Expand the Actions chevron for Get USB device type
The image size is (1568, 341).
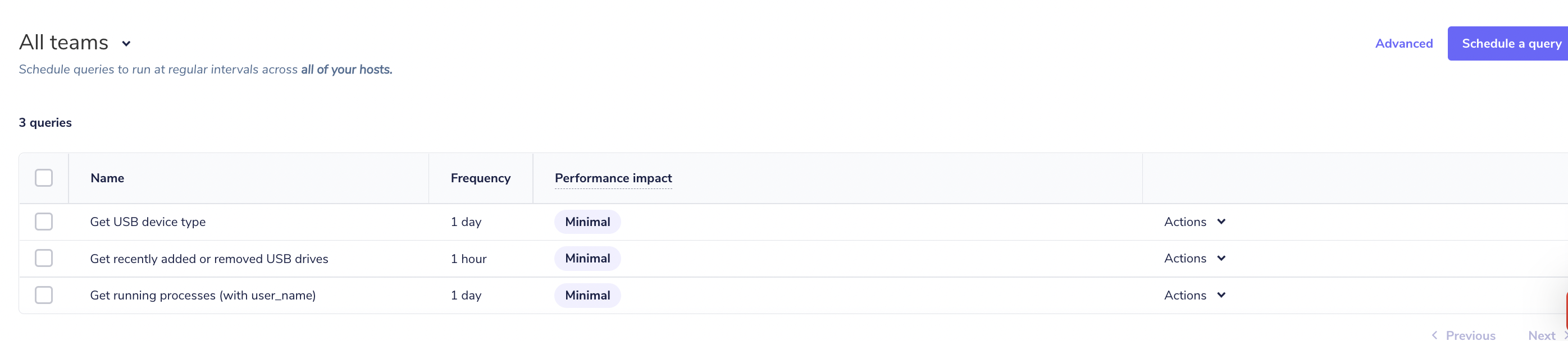(1221, 222)
